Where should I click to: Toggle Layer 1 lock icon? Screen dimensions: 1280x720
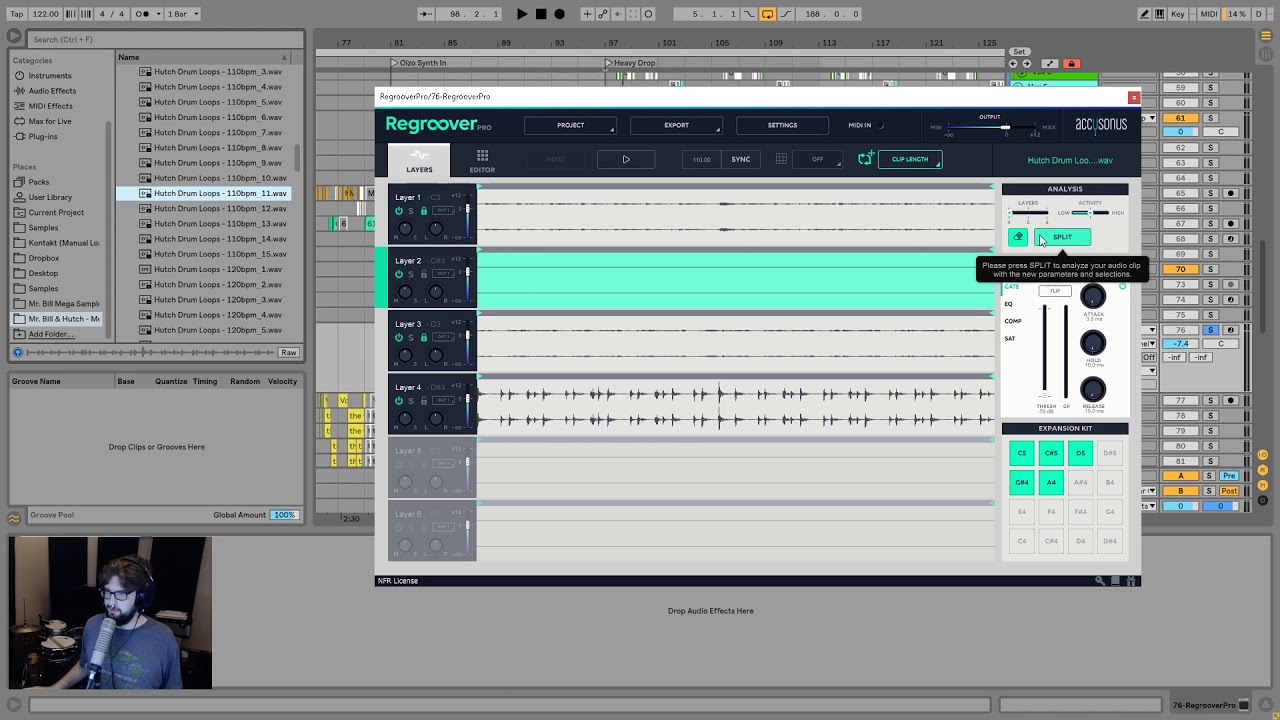pyautogui.click(x=423, y=211)
